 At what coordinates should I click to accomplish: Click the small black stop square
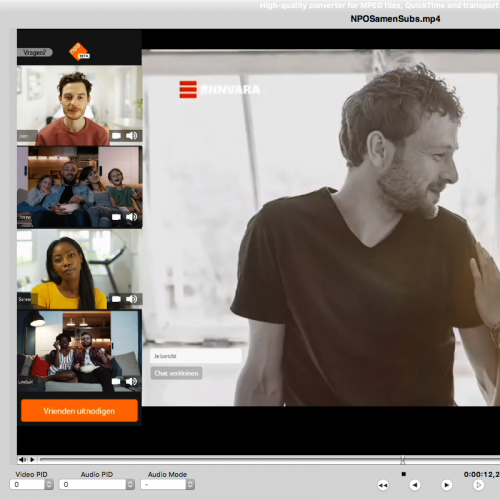[x=404, y=474]
